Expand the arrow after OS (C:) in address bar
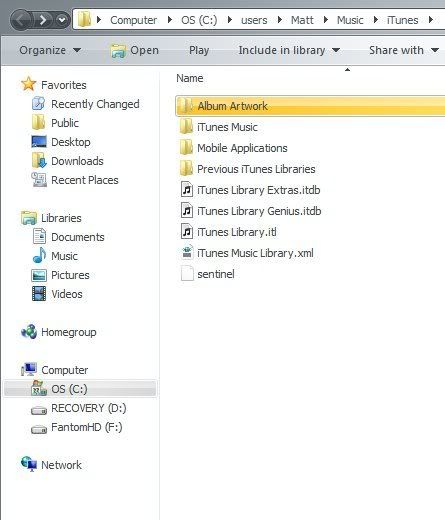The image size is (445, 520). [230, 20]
